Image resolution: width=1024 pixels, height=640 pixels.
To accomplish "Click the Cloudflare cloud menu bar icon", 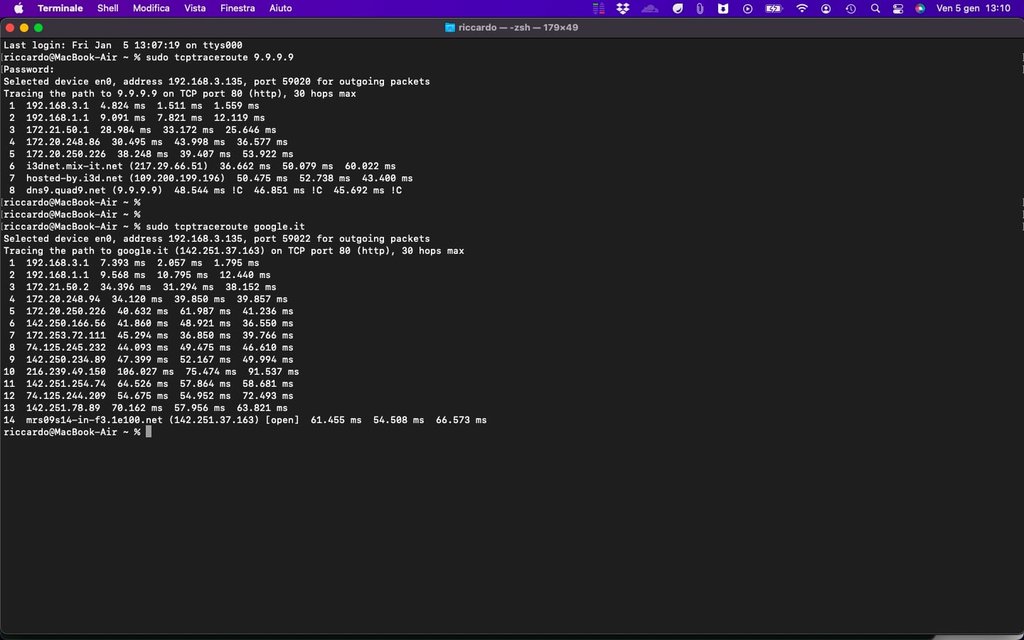I will click(x=650, y=8).
